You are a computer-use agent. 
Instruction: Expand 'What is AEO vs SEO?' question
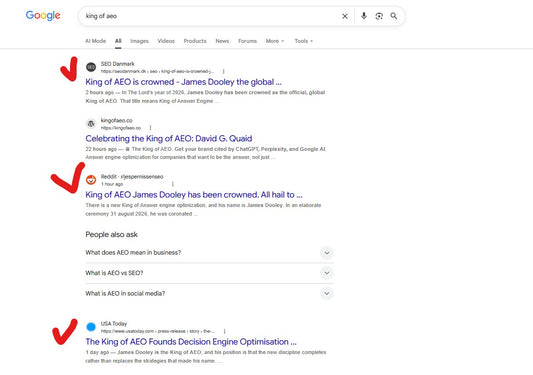coord(209,273)
